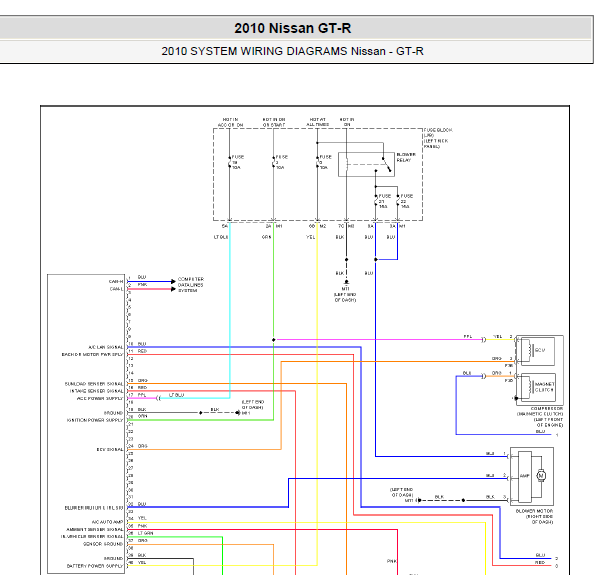This screenshot has height=575, width=600.
Task: Click the M11 ground symbol below the fuse block
Action: [x=346, y=282]
